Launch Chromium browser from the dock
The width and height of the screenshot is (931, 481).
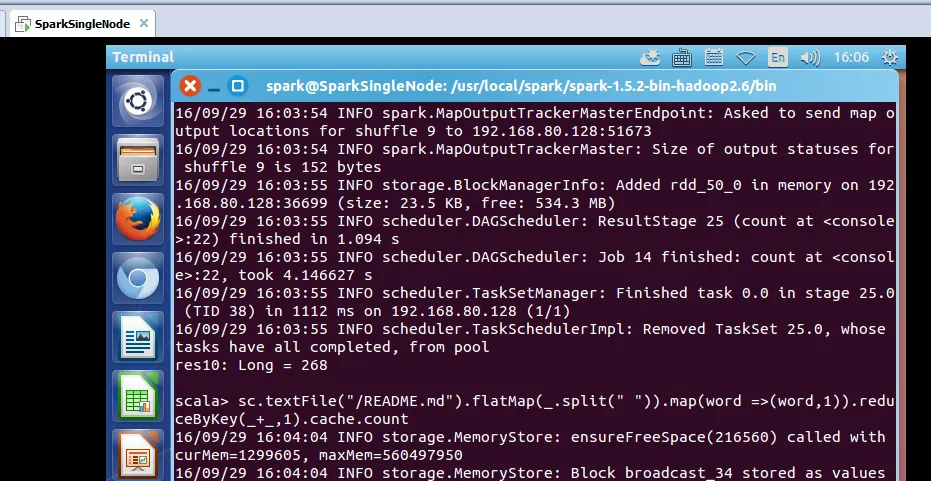tap(138, 278)
